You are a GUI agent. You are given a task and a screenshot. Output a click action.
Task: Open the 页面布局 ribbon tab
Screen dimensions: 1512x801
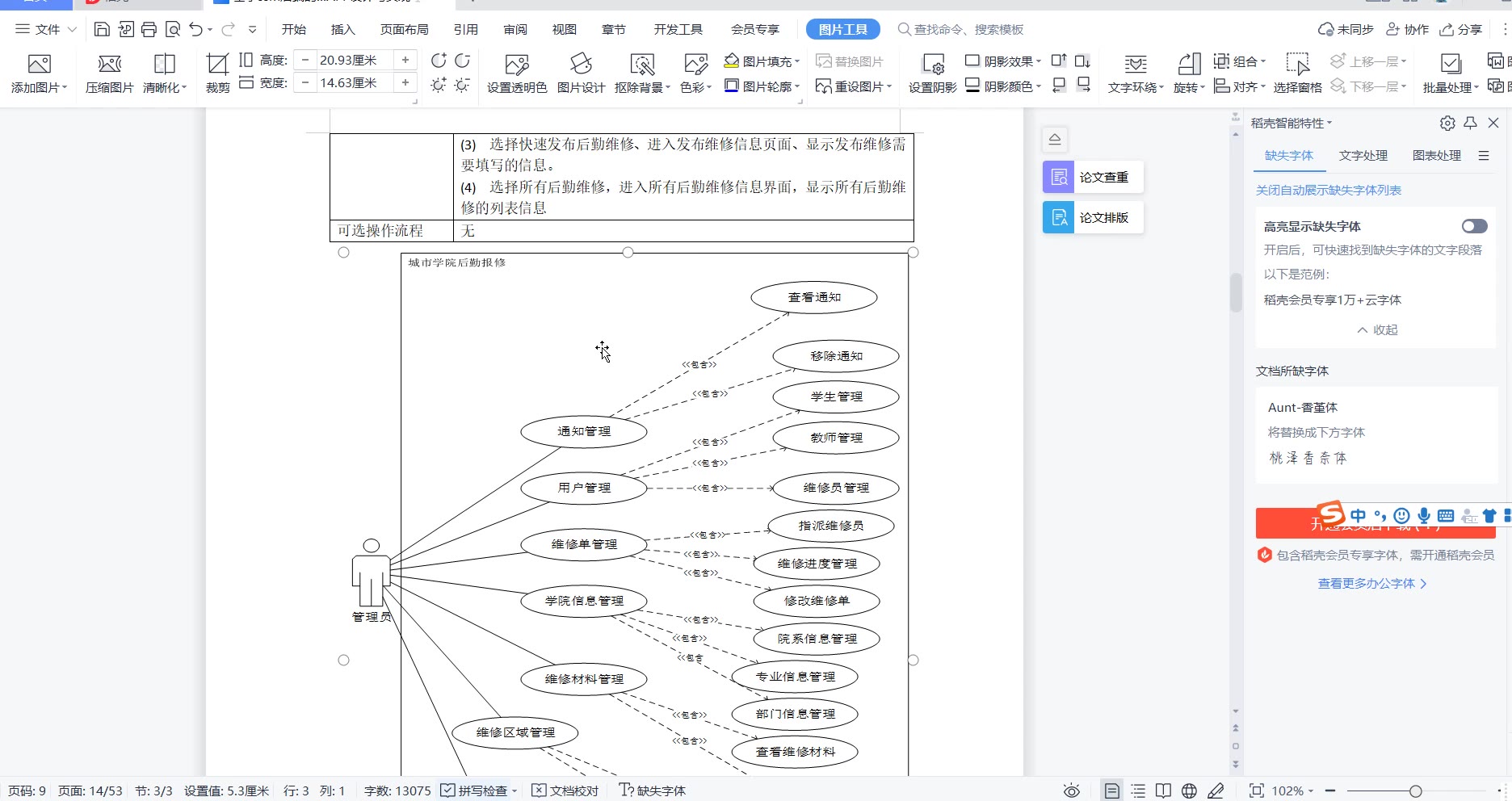(x=404, y=30)
